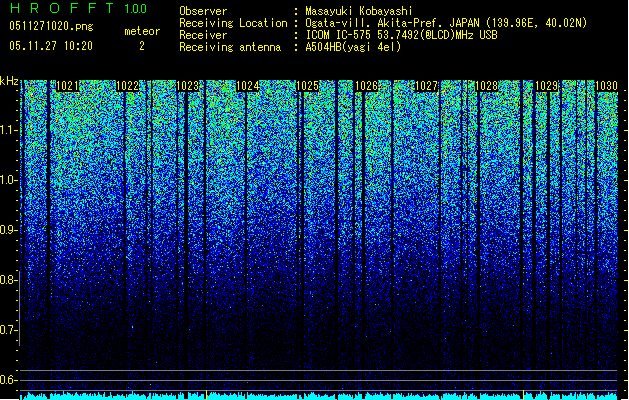The width and height of the screenshot is (629, 400).
Task: Click the A504HB(yagi 4el) antenna text
Action: 353,47
